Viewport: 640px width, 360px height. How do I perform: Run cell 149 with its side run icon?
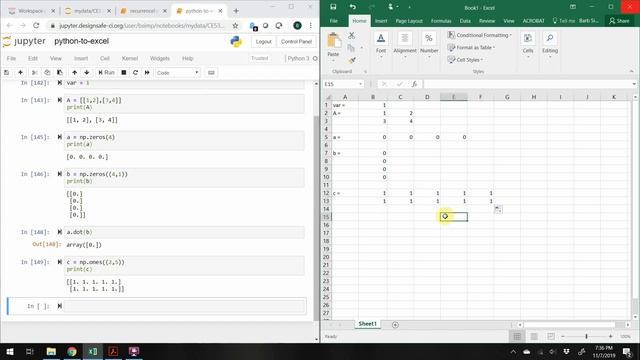click(60, 262)
